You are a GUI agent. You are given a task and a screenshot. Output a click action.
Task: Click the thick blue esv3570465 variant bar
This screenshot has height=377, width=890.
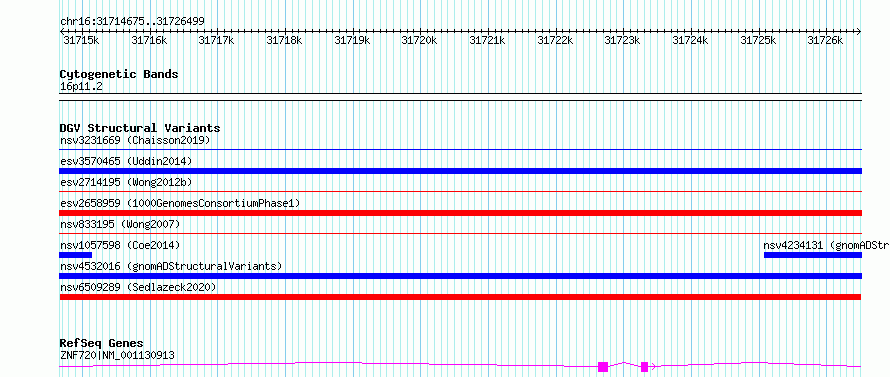(461, 171)
